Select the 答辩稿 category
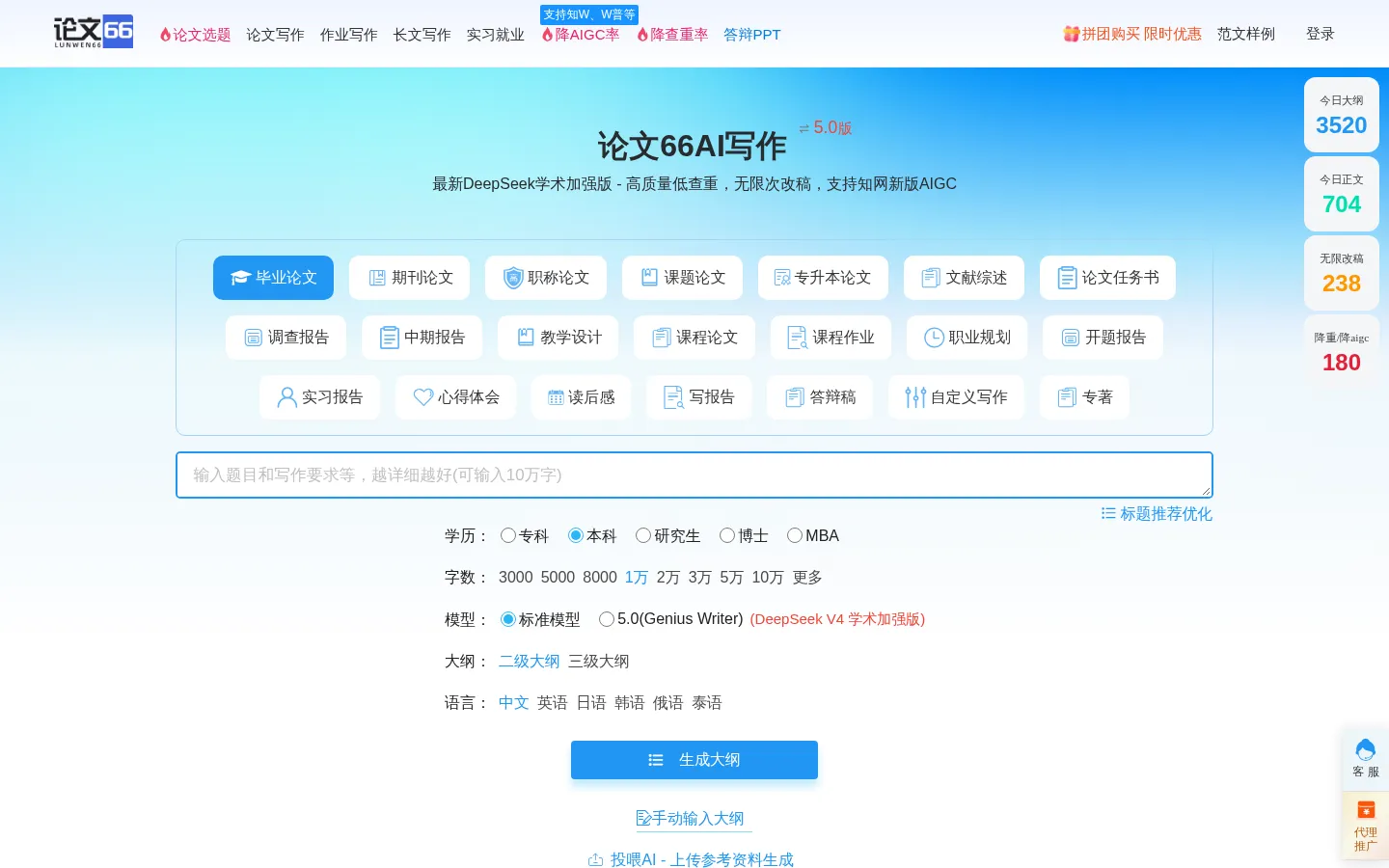 point(820,397)
